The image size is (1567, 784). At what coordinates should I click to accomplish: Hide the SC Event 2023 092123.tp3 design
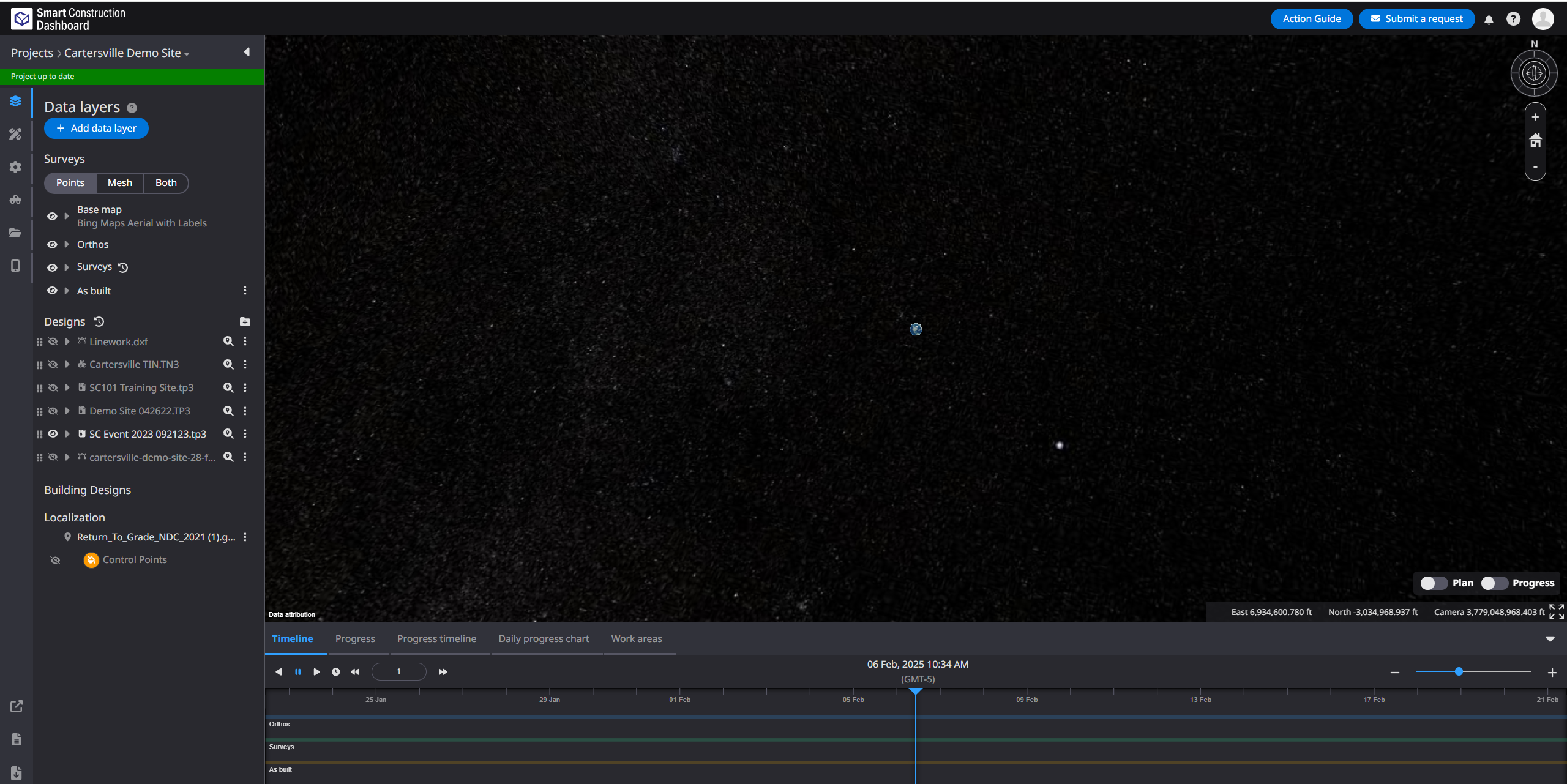53,434
